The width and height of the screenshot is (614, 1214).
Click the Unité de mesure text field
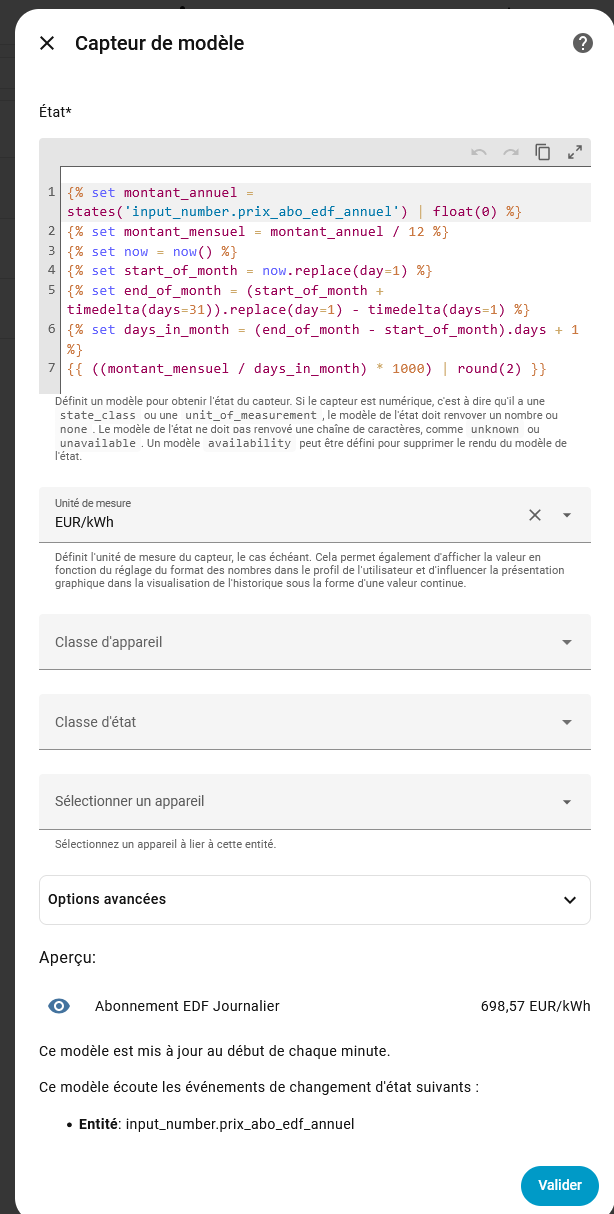click(x=280, y=521)
